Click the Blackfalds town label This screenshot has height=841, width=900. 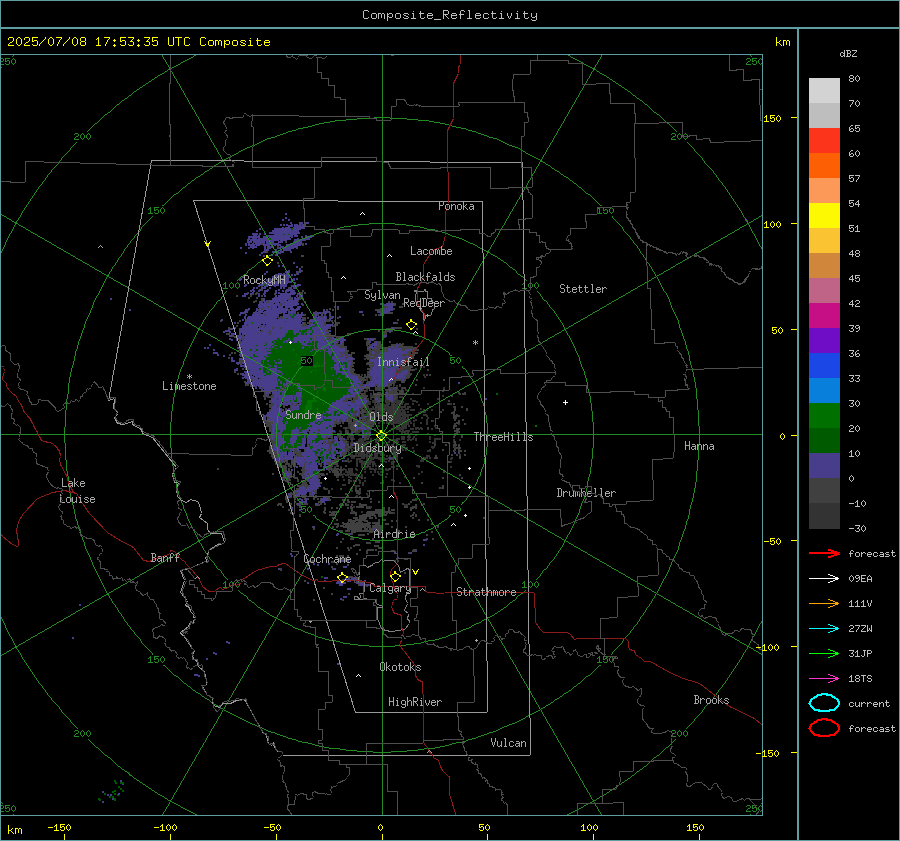[x=425, y=277]
